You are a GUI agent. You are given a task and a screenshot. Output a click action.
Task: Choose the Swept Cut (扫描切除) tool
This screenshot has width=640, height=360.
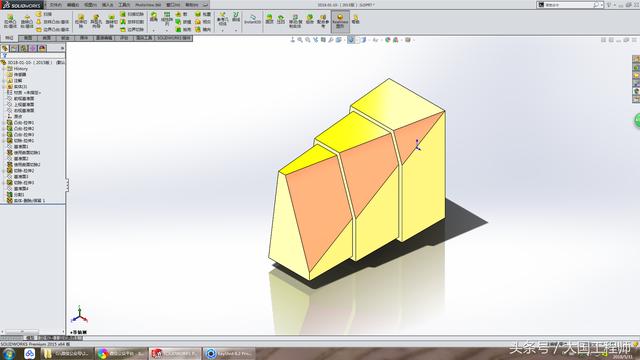pos(132,14)
